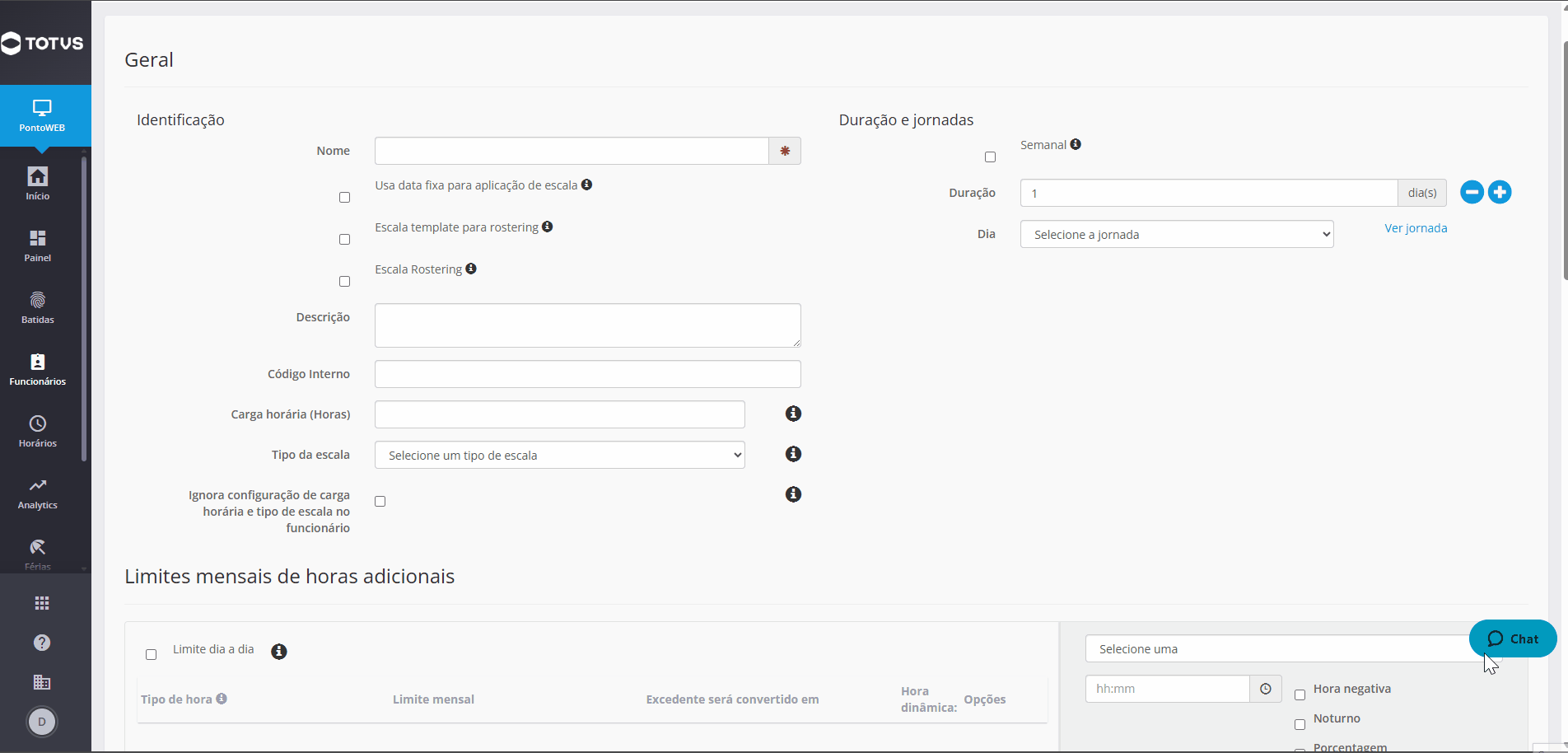Go to Início in sidebar
1568x753 pixels.
pyautogui.click(x=38, y=183)
